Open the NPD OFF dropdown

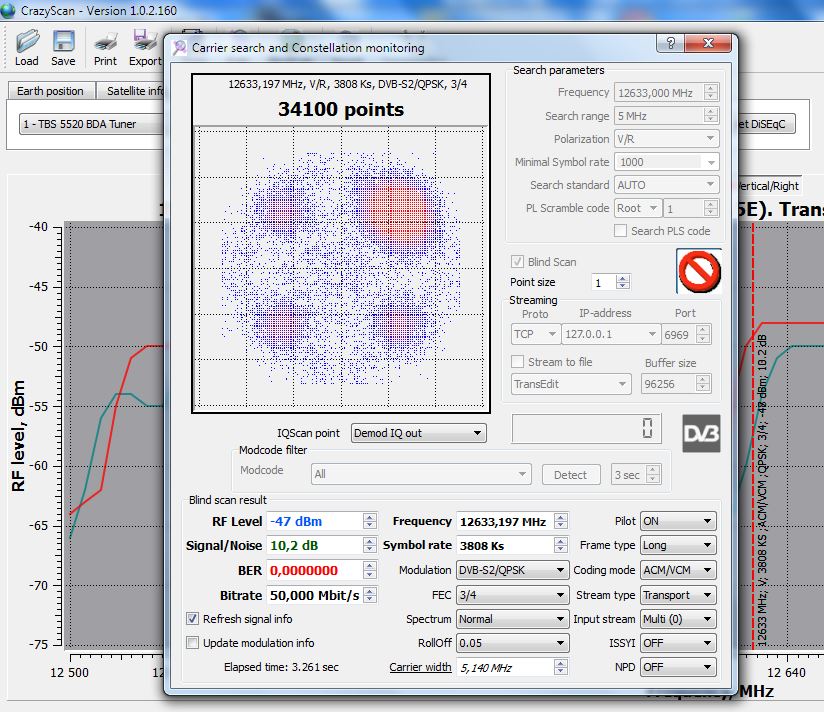pos(678,667)
